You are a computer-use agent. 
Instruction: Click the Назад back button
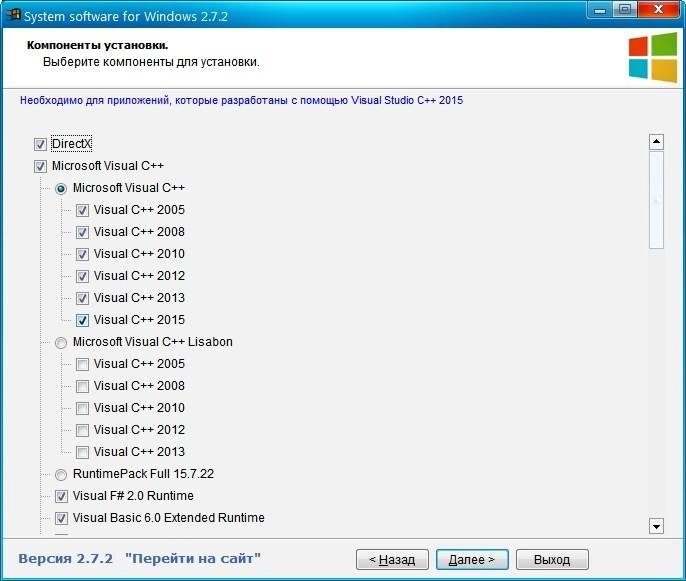click(x=392, y=560)
